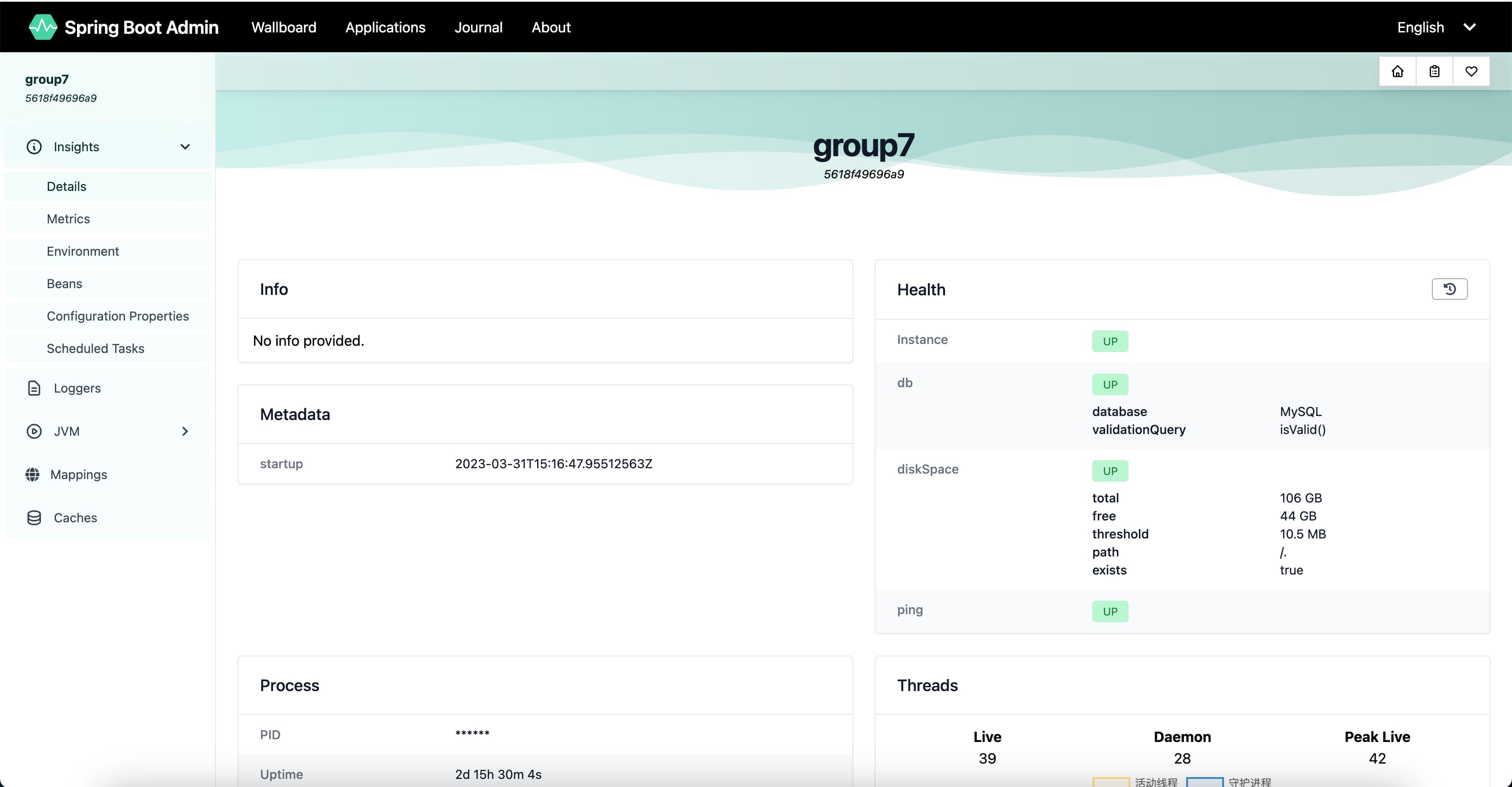Click the Mappings globe icon

(33, 474)
